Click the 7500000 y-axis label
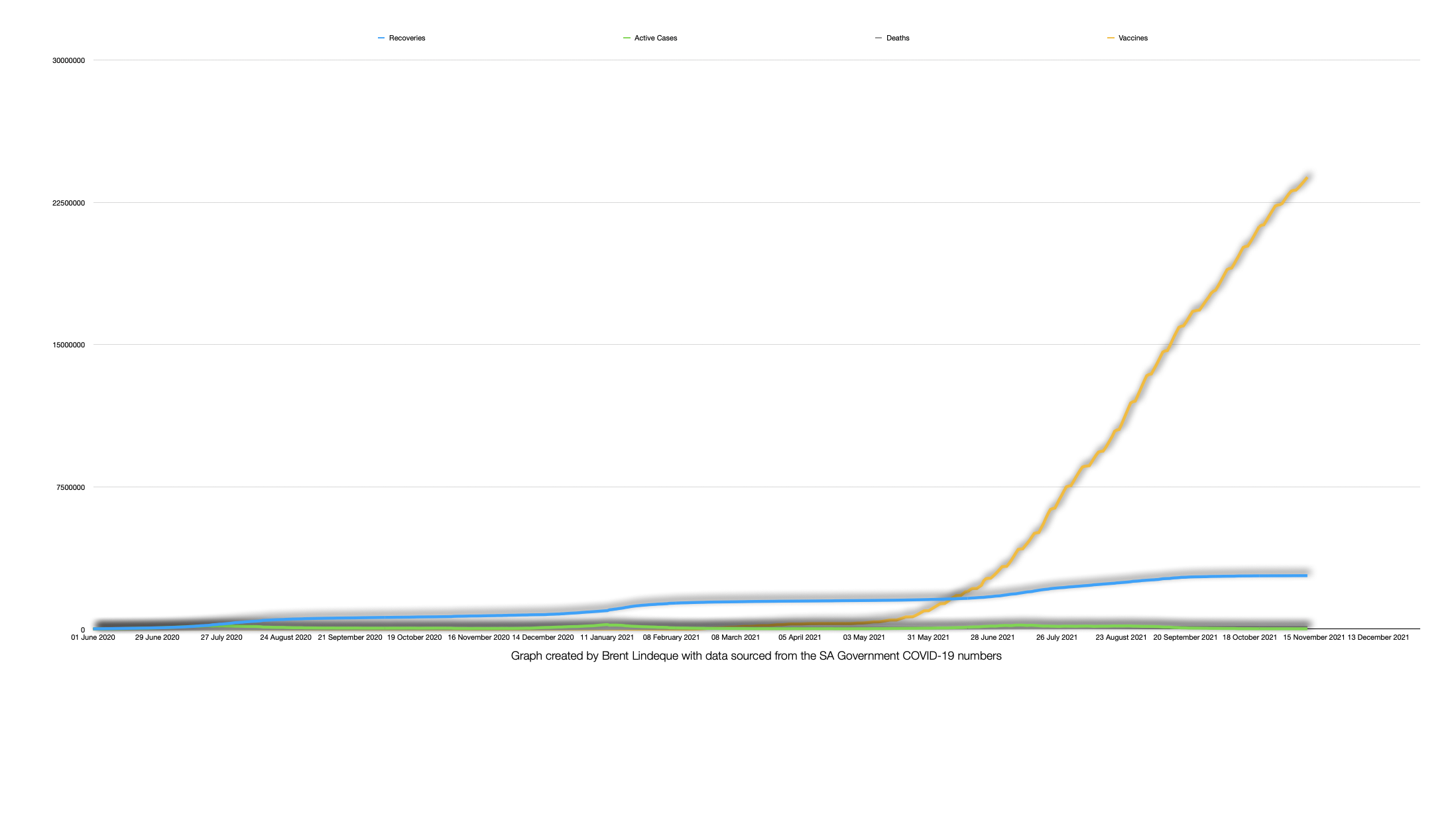Viewport: 1456px width, 838px height. coord(71,488)
